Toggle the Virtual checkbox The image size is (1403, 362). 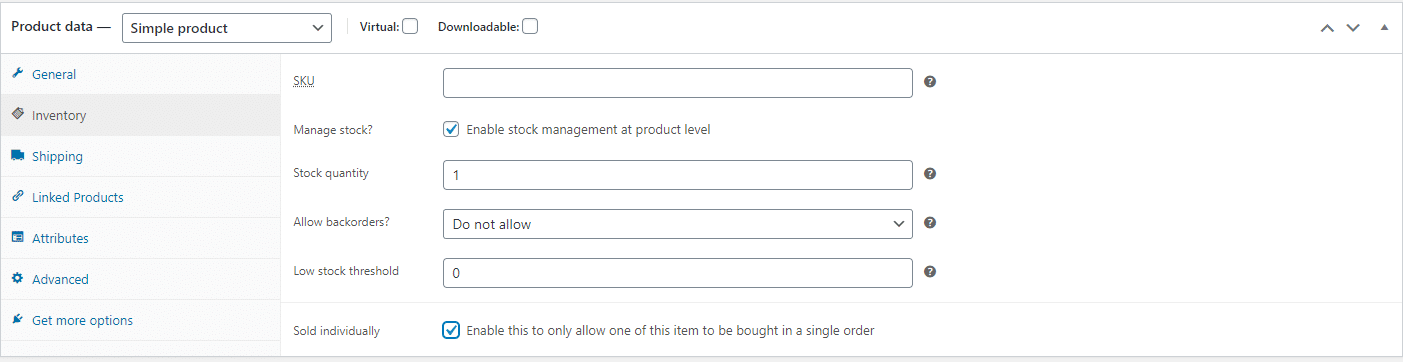pos(410,27)
